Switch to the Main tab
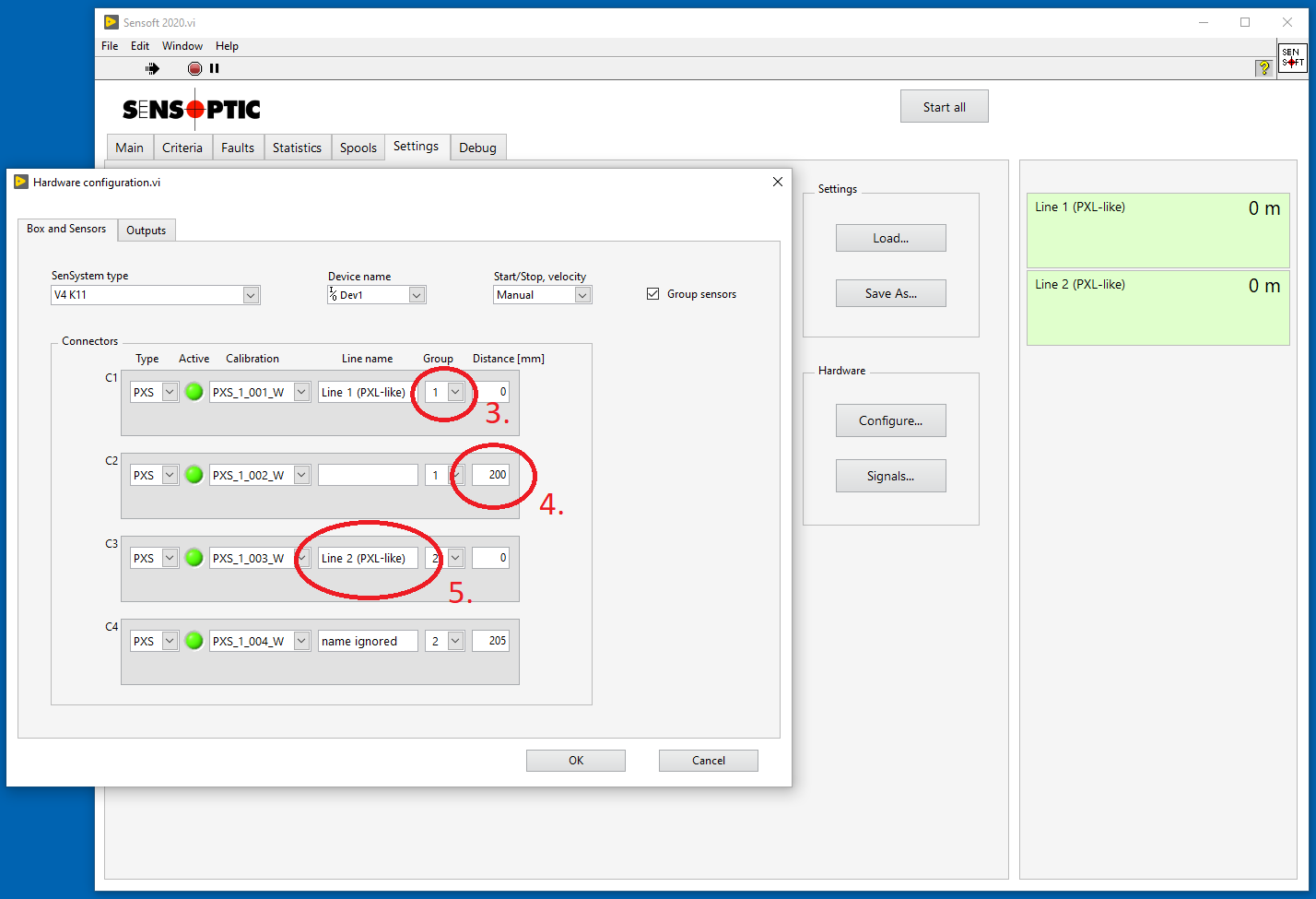1316x899 pixels. point(129,148)
